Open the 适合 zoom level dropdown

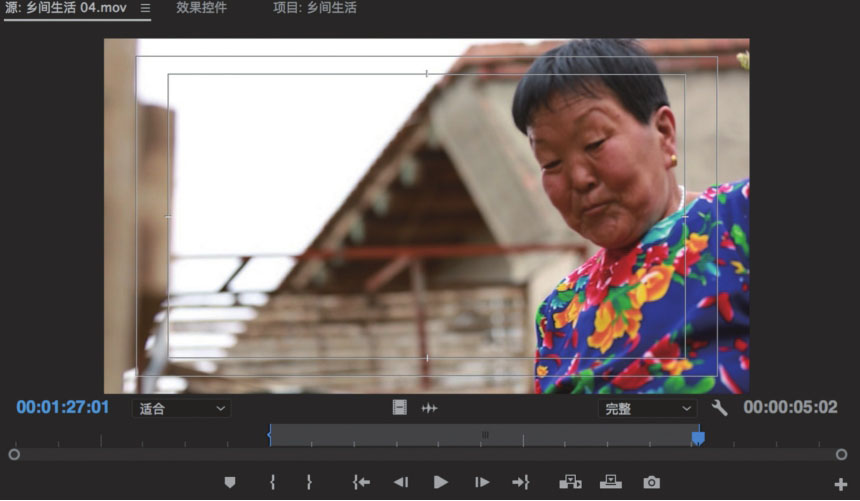coord(181,408)
